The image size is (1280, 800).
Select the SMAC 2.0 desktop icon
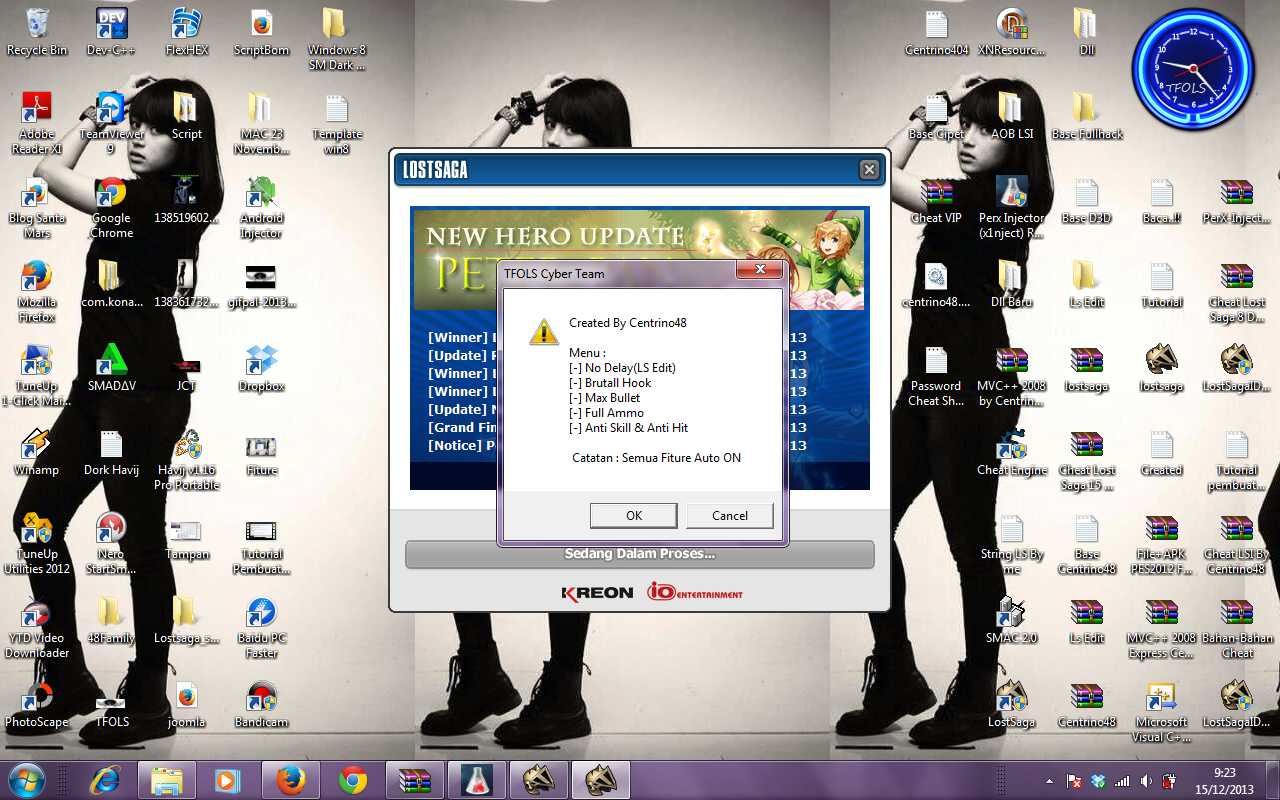point(1012,620)
